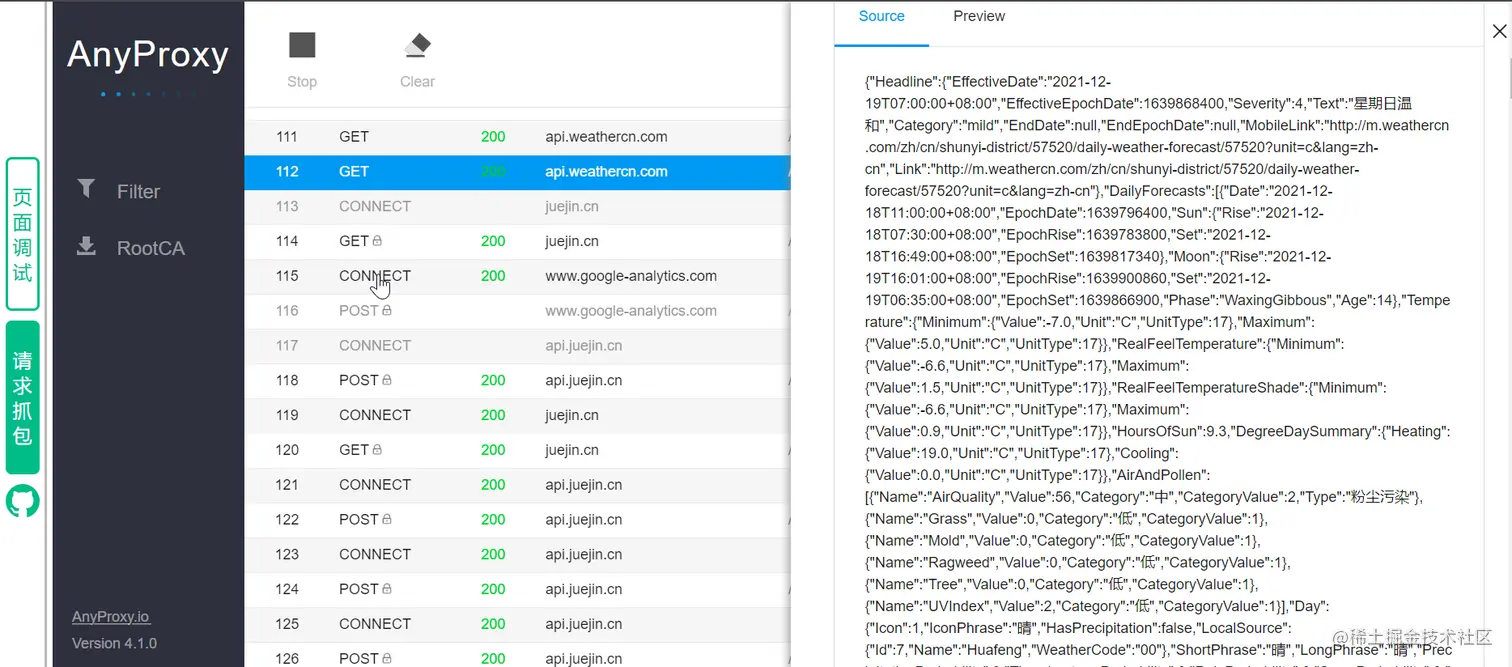The height and width of the screenshot is (667, 1512).
Task: Open the RootCA menu item
Action: point(150,248)
